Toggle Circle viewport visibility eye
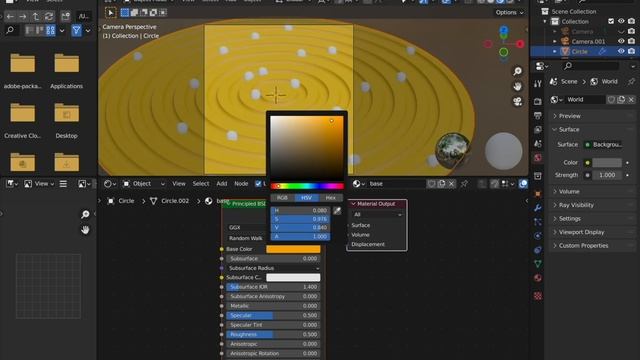The height and width of the screenshot is (360, 640). click(621, 51)
